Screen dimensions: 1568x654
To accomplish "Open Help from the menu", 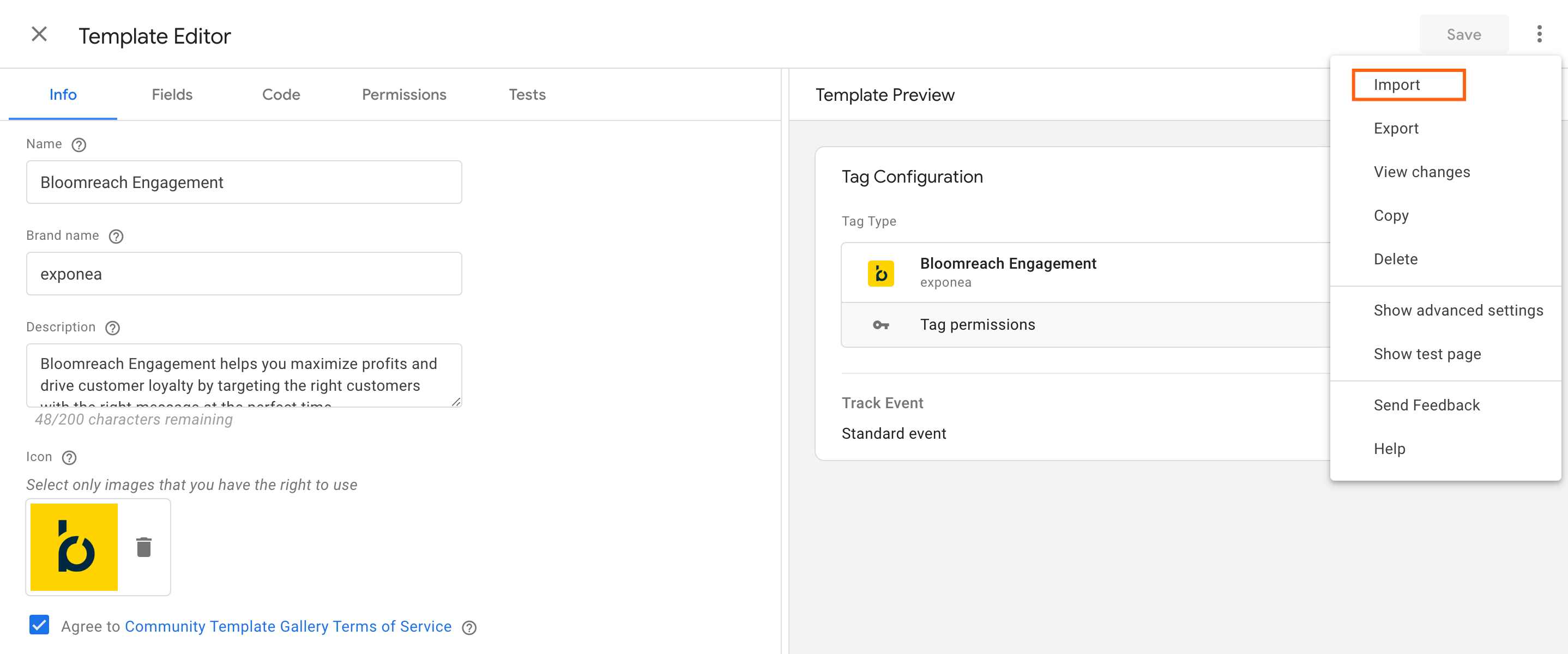I will tap(1445, 449).
